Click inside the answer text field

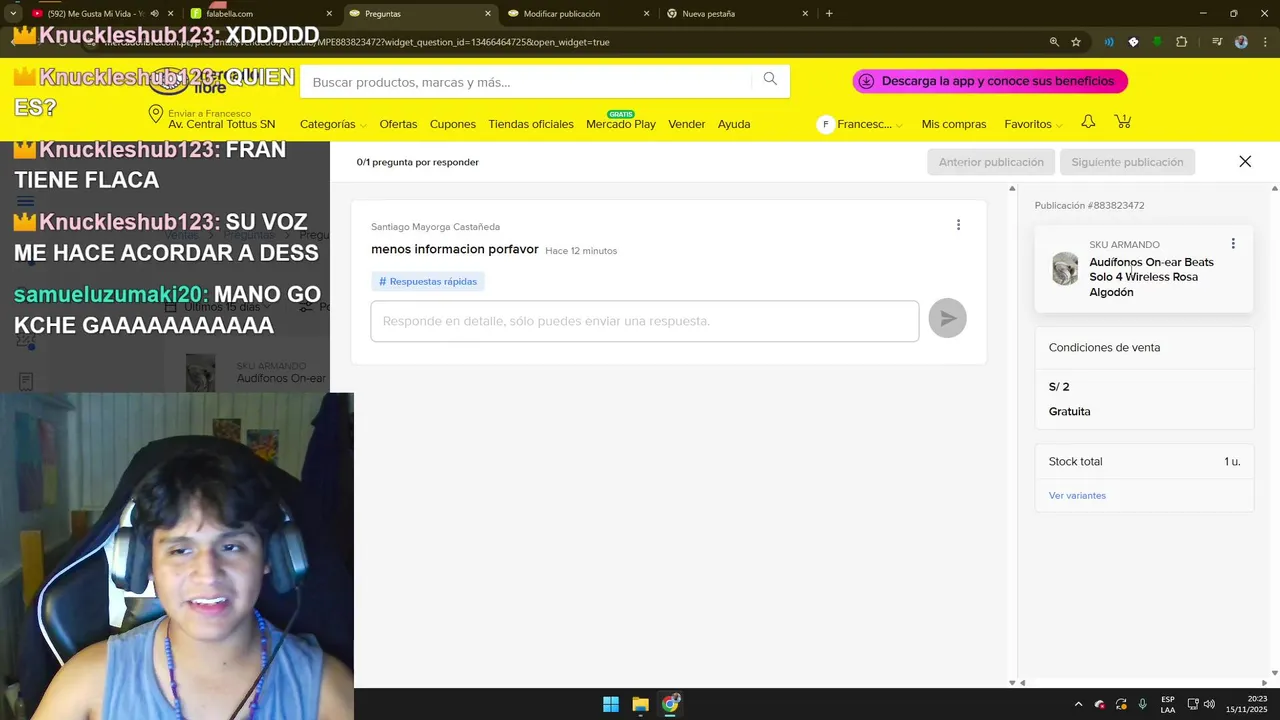pos(645,321)
